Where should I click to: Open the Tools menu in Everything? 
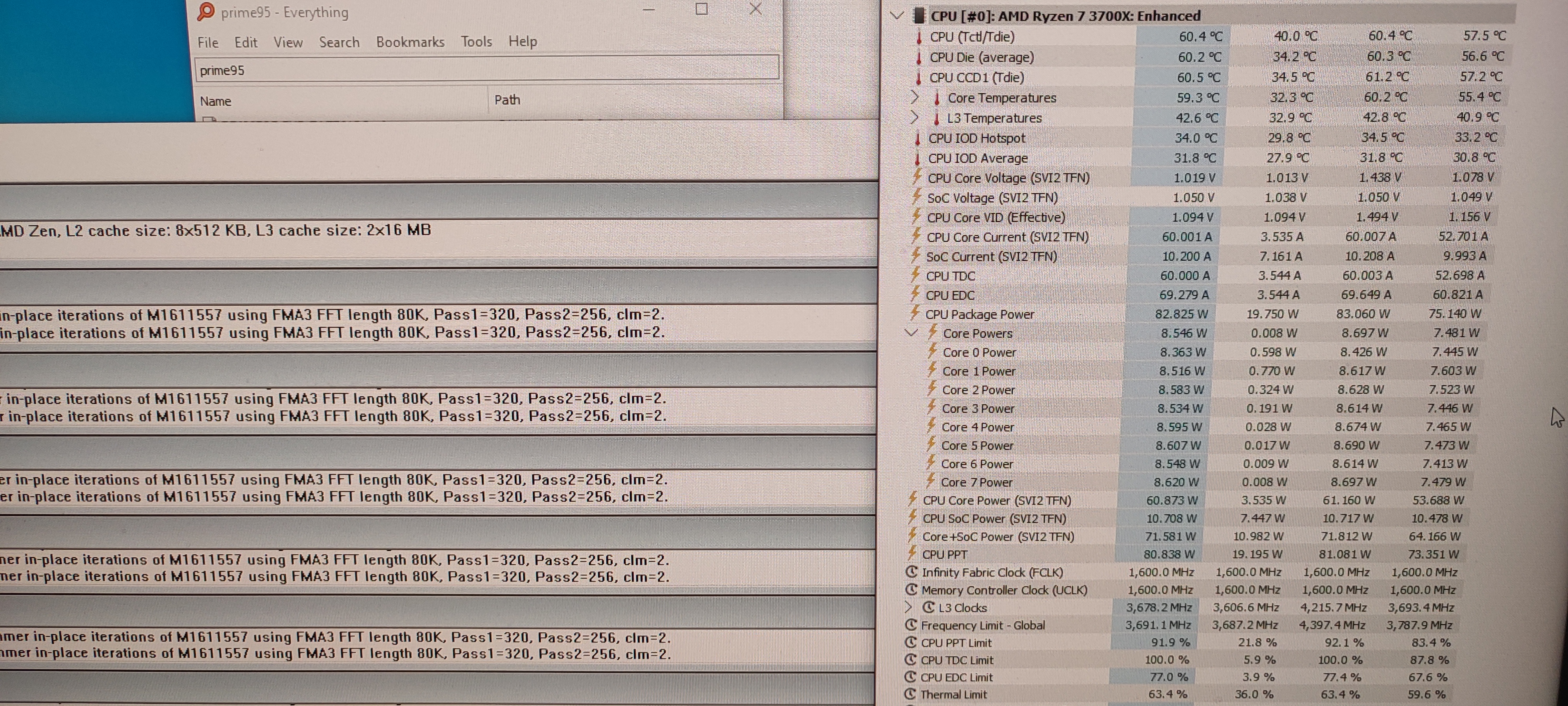(476, 42)
